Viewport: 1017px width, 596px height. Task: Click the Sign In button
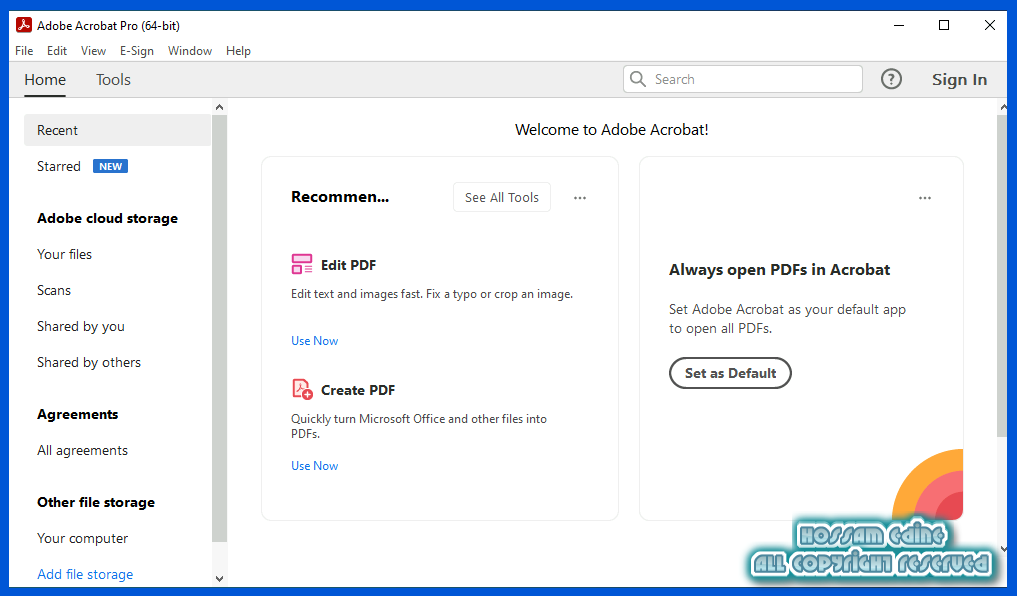pos(959,80)
